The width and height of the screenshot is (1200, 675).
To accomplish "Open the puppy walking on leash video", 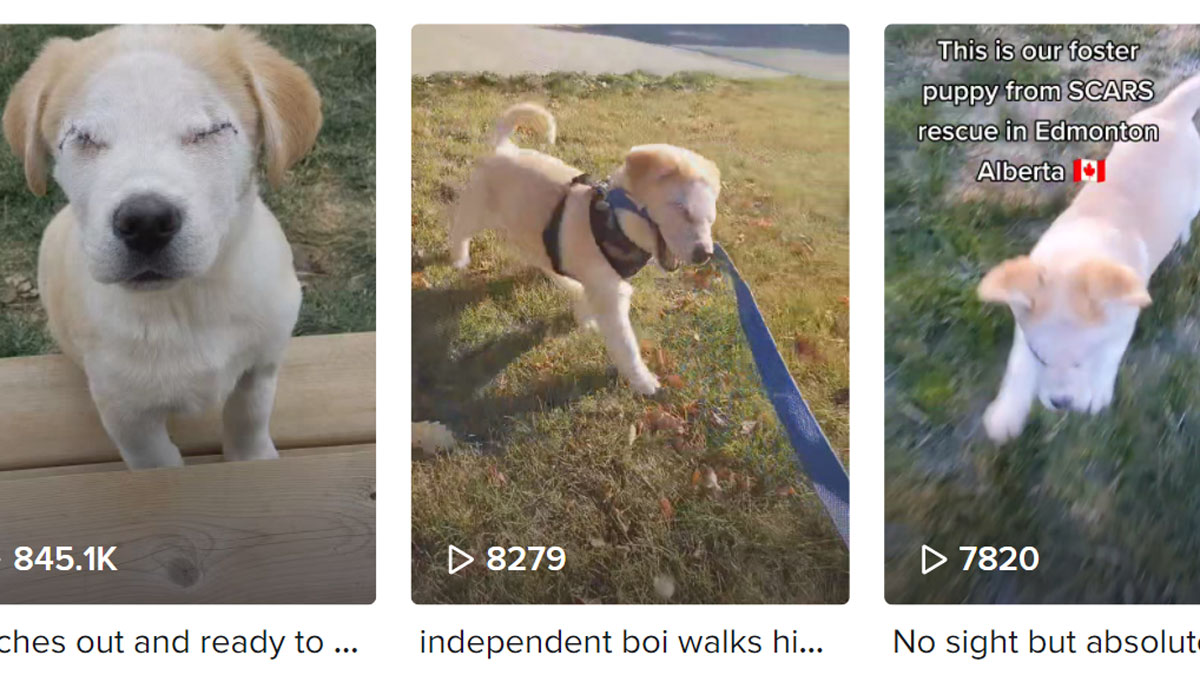I will [x=630, y=314].
